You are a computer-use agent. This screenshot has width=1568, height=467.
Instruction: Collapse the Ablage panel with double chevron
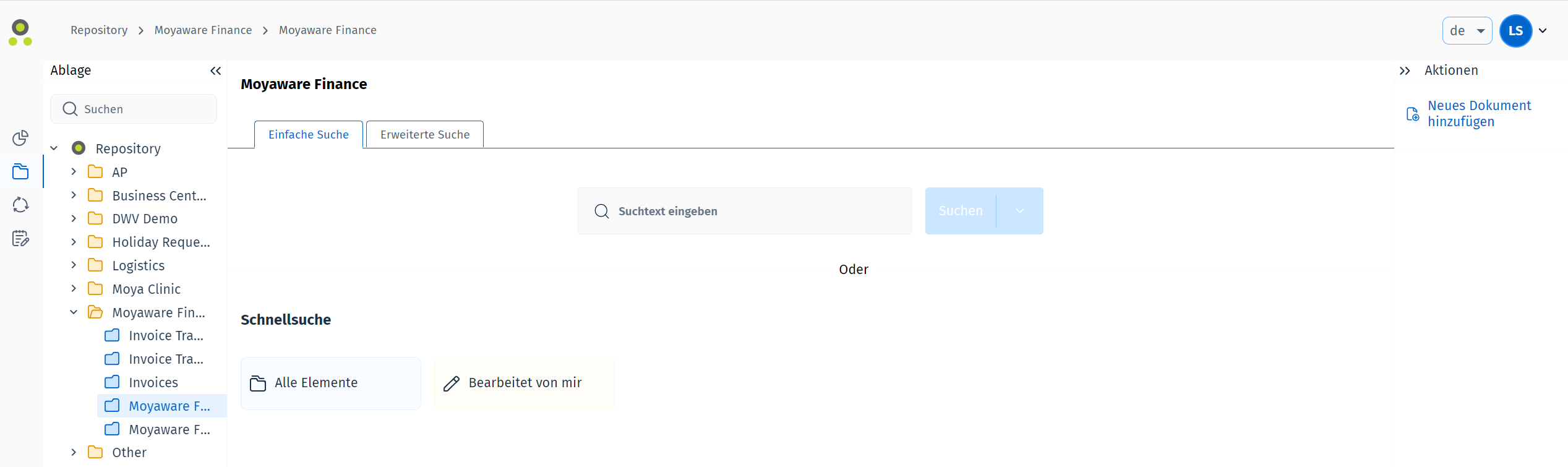pos(215,71)
